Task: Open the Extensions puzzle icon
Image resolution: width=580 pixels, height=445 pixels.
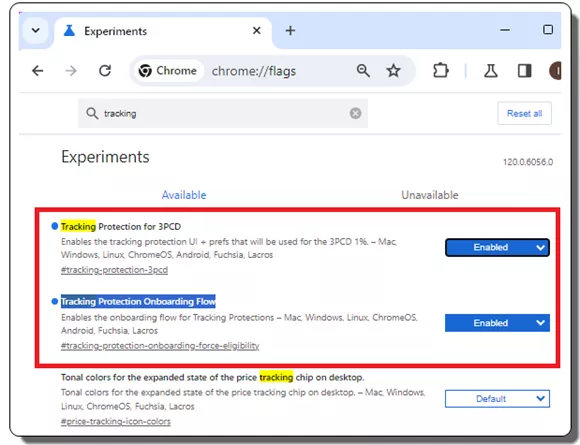Action: (441, 71)
